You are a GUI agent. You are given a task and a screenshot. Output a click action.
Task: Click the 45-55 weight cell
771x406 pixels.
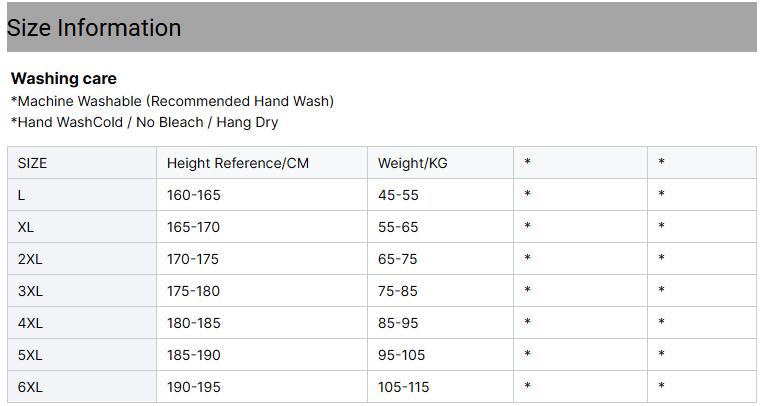(x=441, y=195)
